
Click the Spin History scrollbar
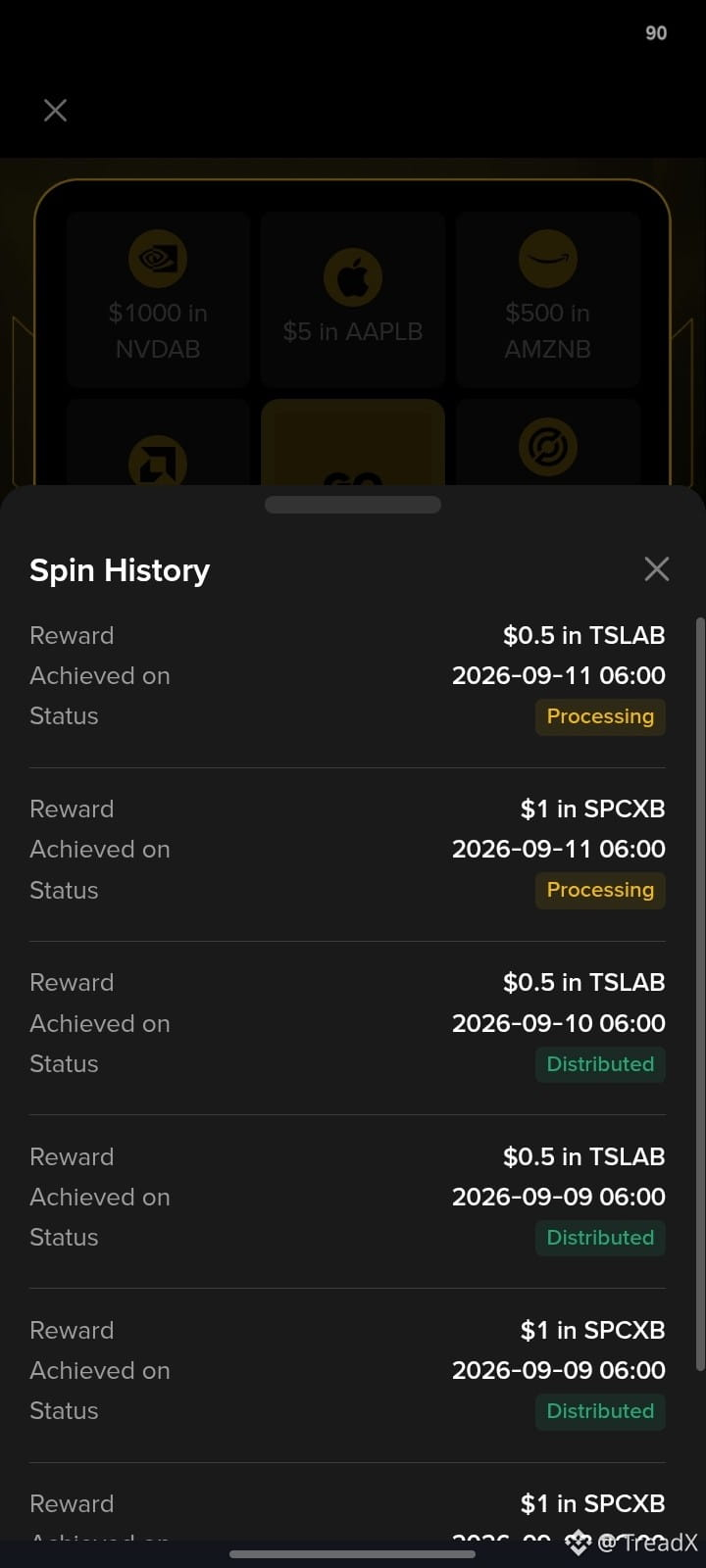click(699, 994)
